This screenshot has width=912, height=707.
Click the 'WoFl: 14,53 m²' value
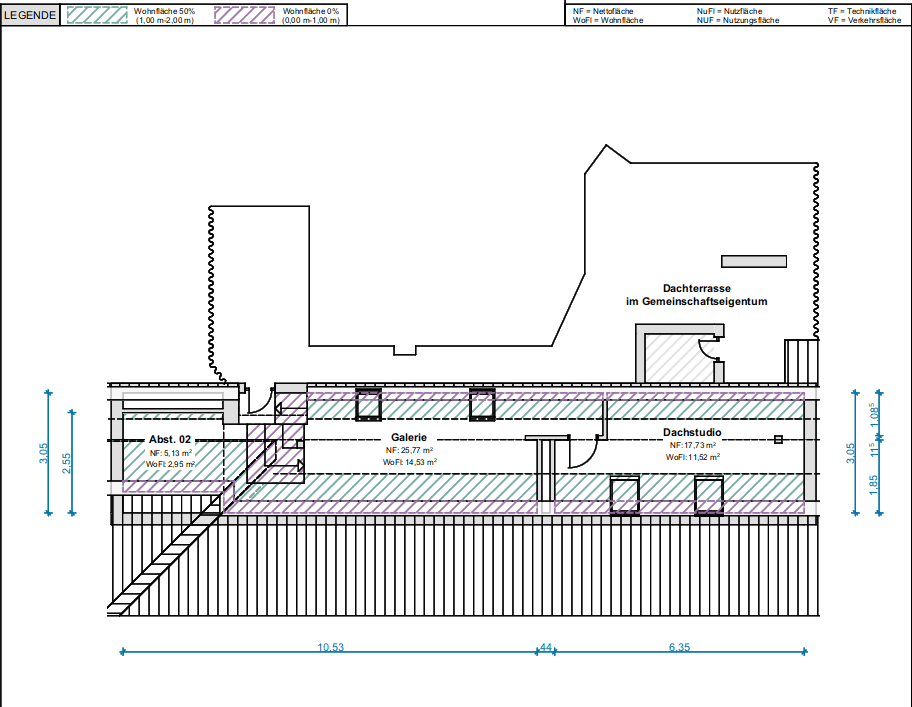click(409, 462)
